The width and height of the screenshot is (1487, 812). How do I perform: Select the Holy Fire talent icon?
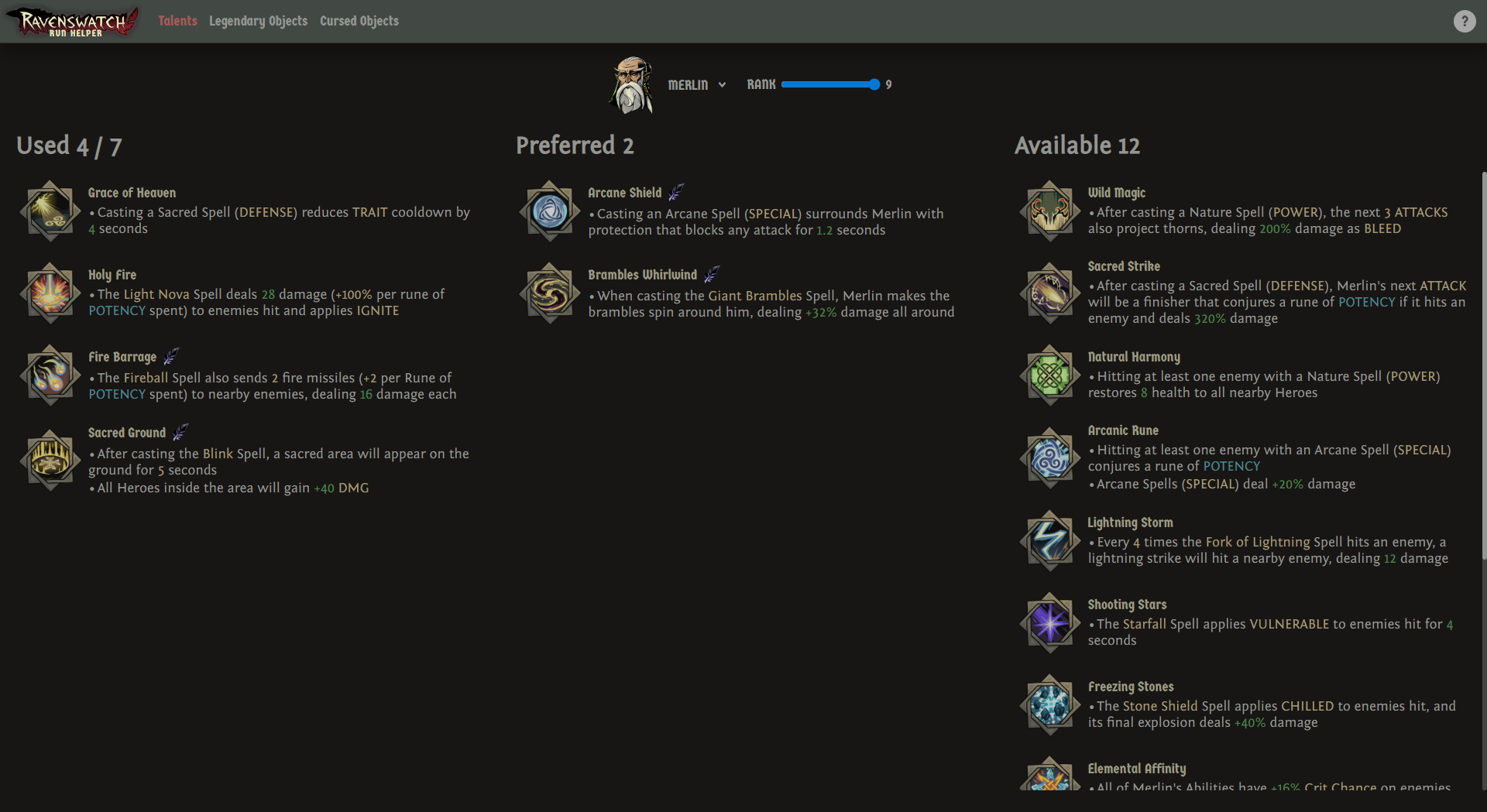(50, 293)
